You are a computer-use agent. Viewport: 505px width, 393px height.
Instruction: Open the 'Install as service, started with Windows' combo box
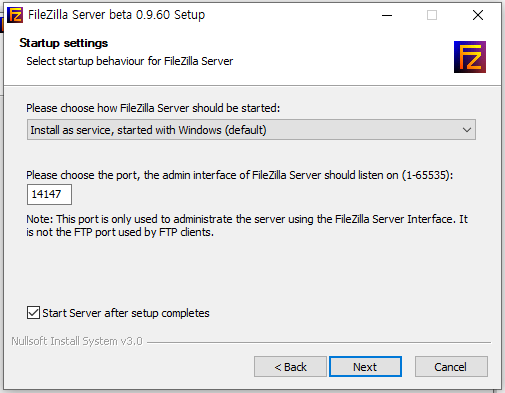251,130
